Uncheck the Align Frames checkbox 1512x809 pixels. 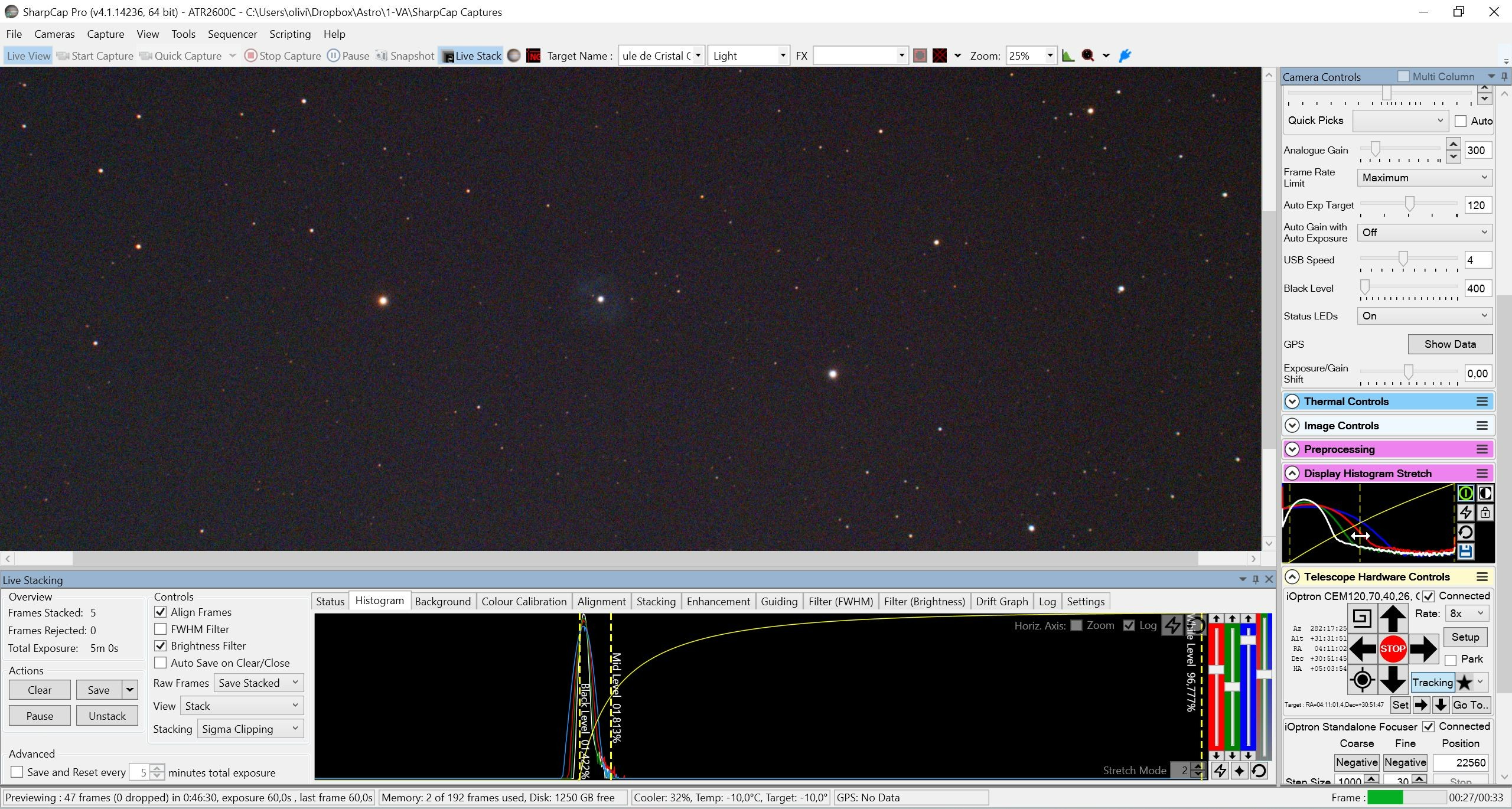pos(160,612)
